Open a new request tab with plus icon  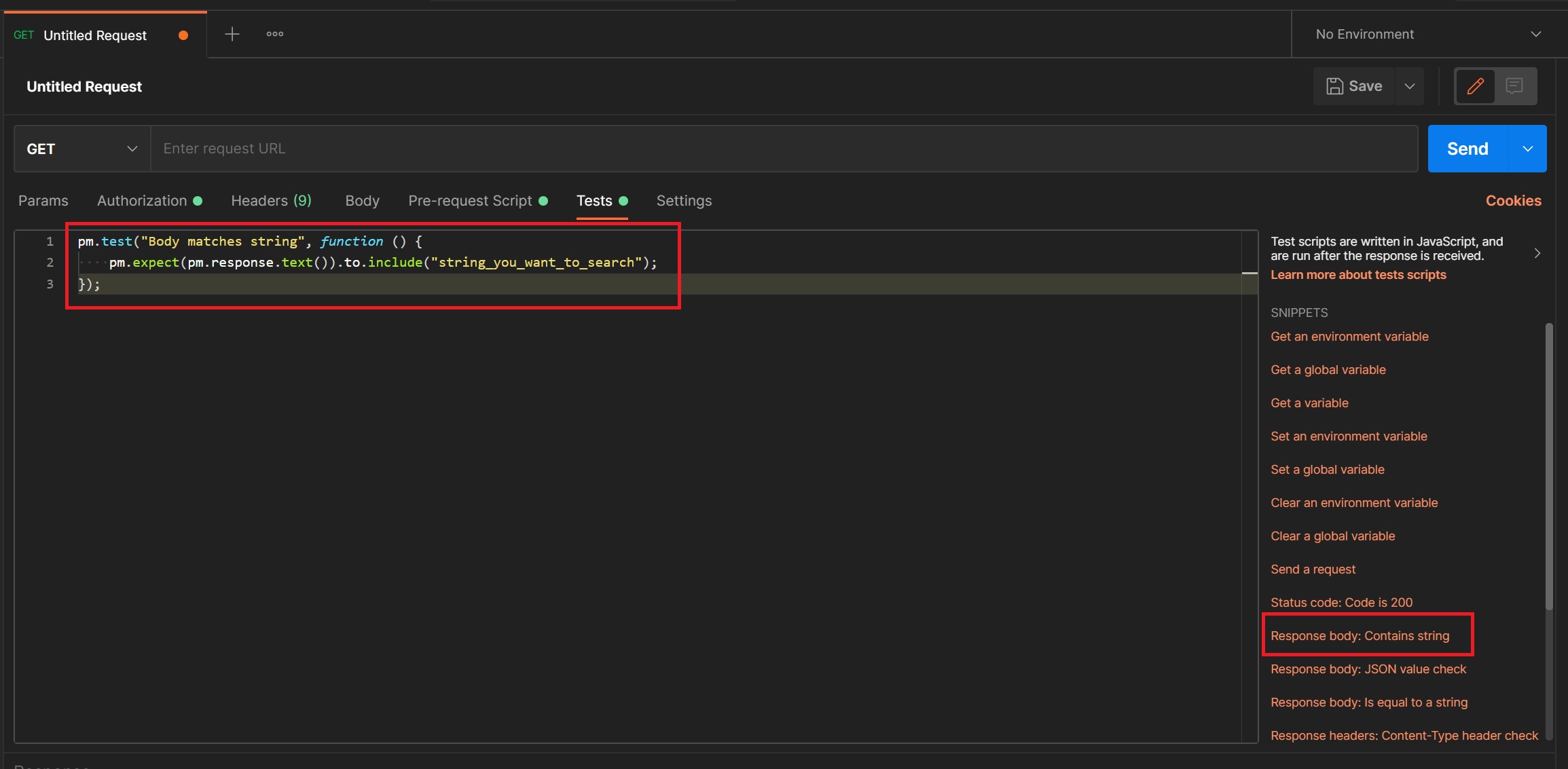coord(232,34)
